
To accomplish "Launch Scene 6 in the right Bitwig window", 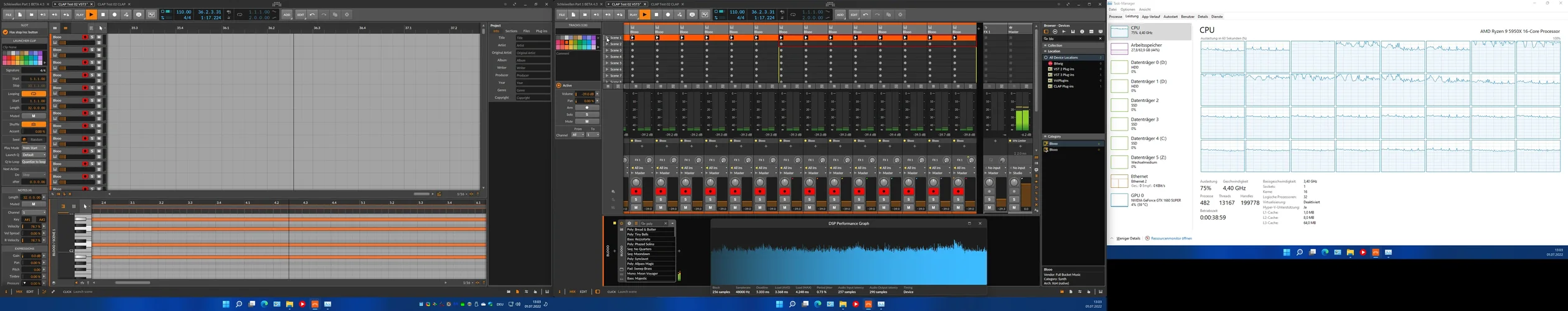I will (x=608, y=69).
